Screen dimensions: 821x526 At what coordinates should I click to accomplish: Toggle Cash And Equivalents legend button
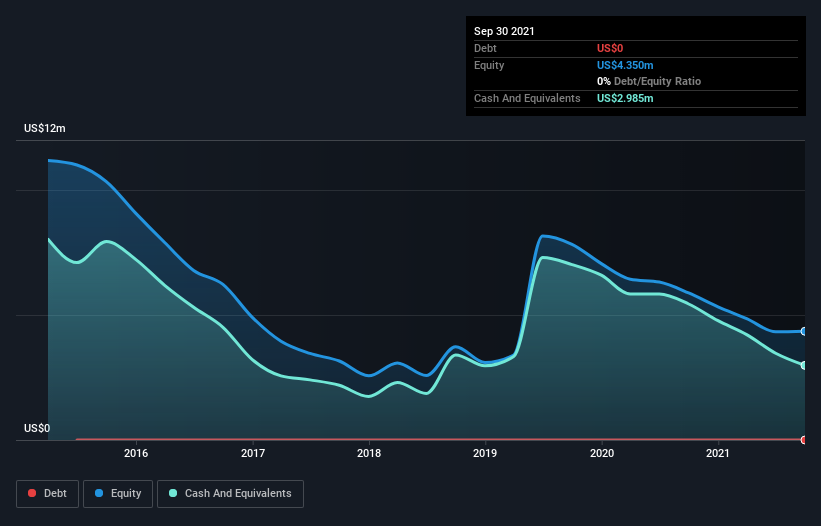click(230, 494)
